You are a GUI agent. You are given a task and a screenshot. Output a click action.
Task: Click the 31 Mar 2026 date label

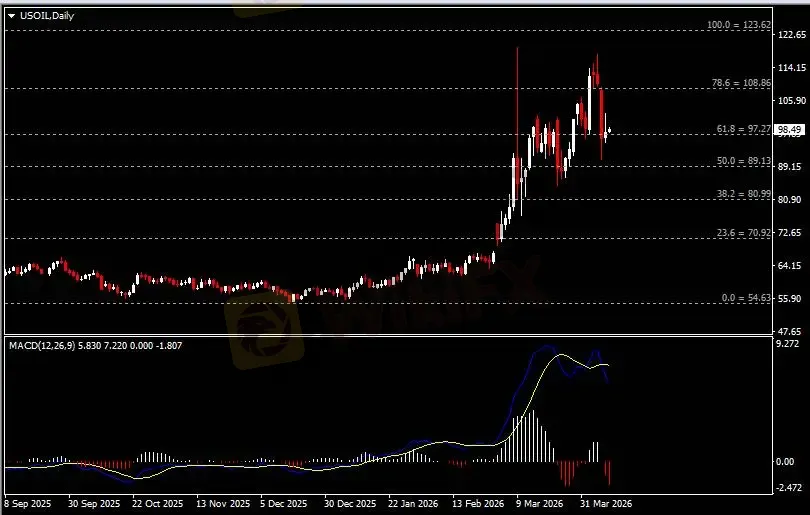pyautogui.click(x=606, y=504)
